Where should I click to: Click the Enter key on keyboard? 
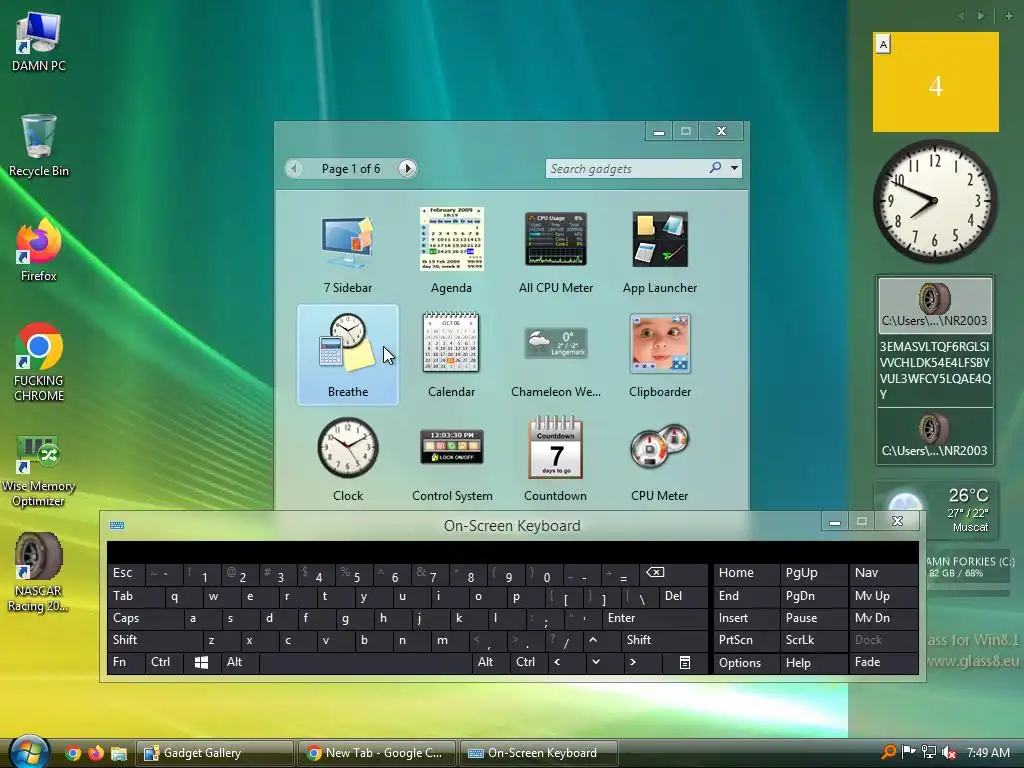click(x=655, y=618)
